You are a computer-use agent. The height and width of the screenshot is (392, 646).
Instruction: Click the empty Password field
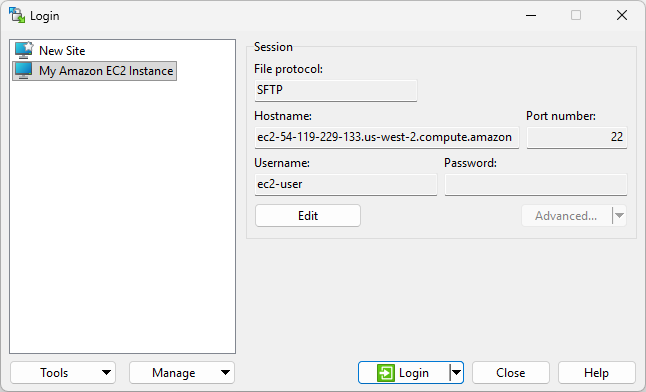536,184
